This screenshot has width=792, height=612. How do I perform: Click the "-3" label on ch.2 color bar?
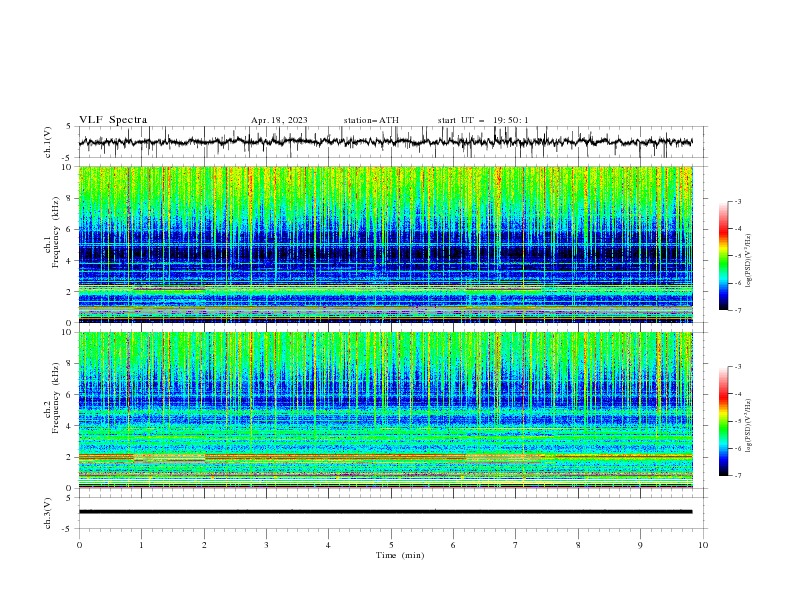pos(738,367)
